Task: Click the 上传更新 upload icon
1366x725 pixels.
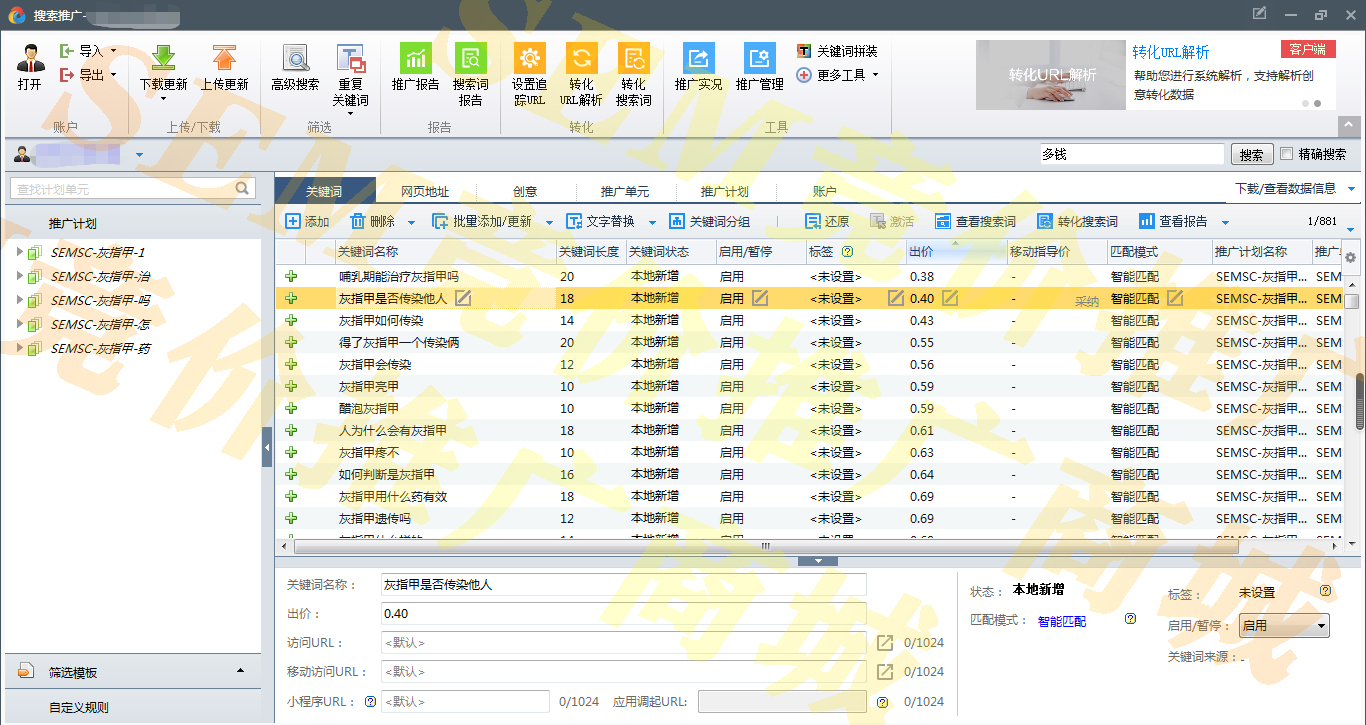Action: (x=224, y=59)
